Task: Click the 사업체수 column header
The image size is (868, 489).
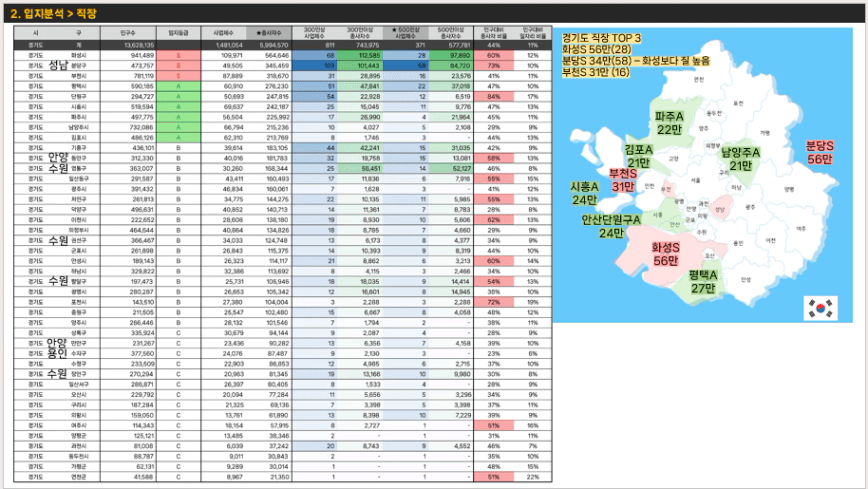Action: click(224, 33)
